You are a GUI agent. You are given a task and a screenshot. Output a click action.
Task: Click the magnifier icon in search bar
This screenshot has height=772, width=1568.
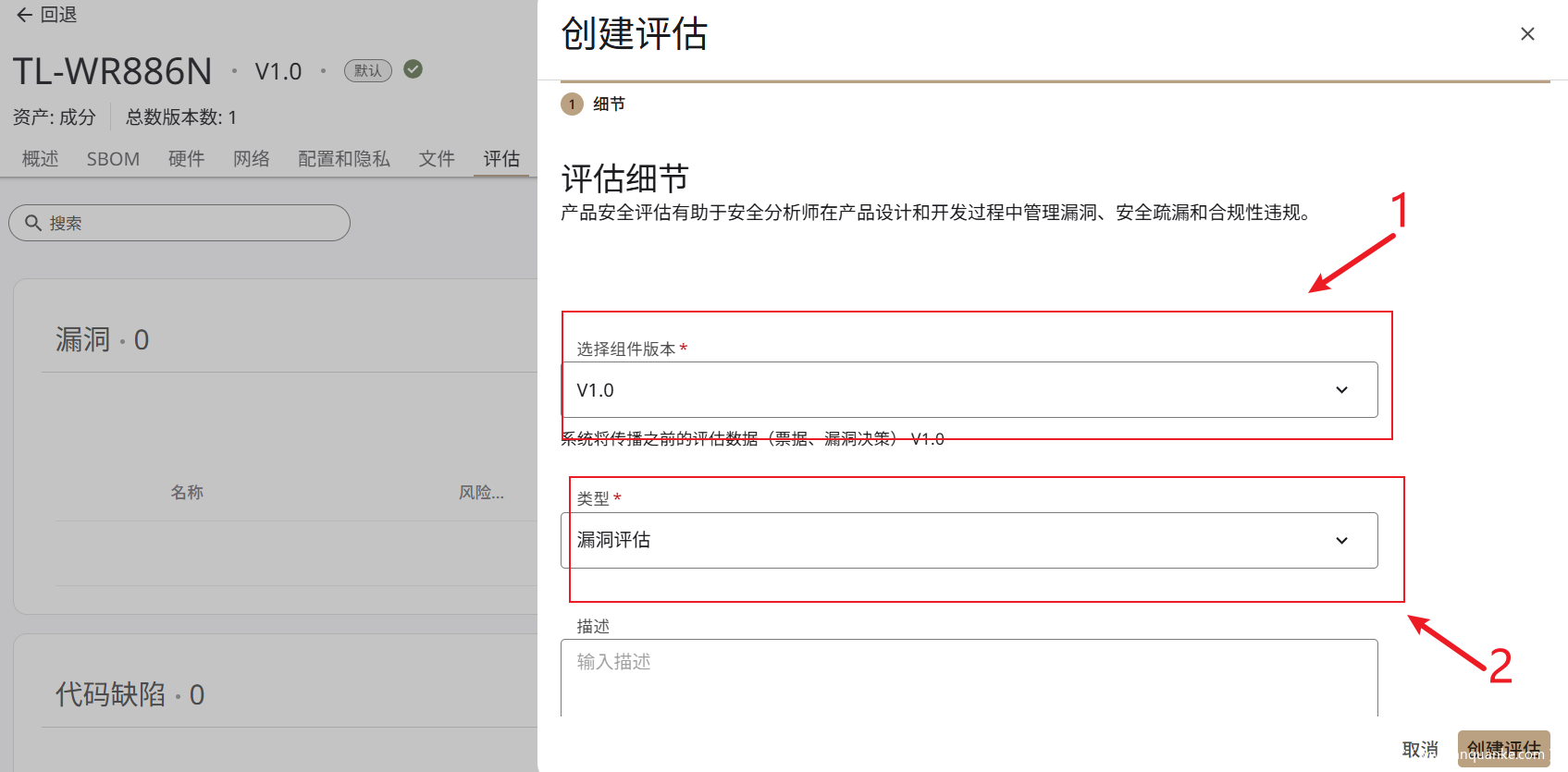tap(33, 223)
